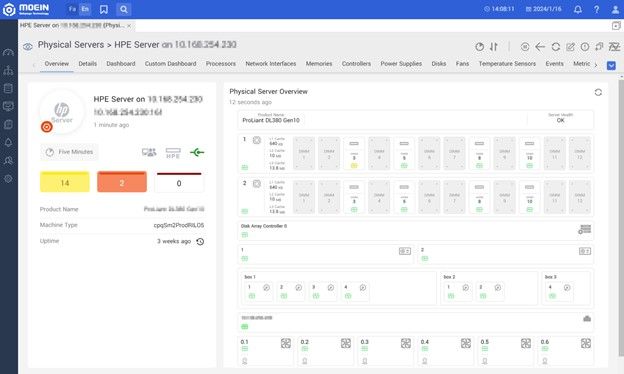Open the bookmarks icon in top bar
This screenshot has height=374, width=624.
[104, 9]
